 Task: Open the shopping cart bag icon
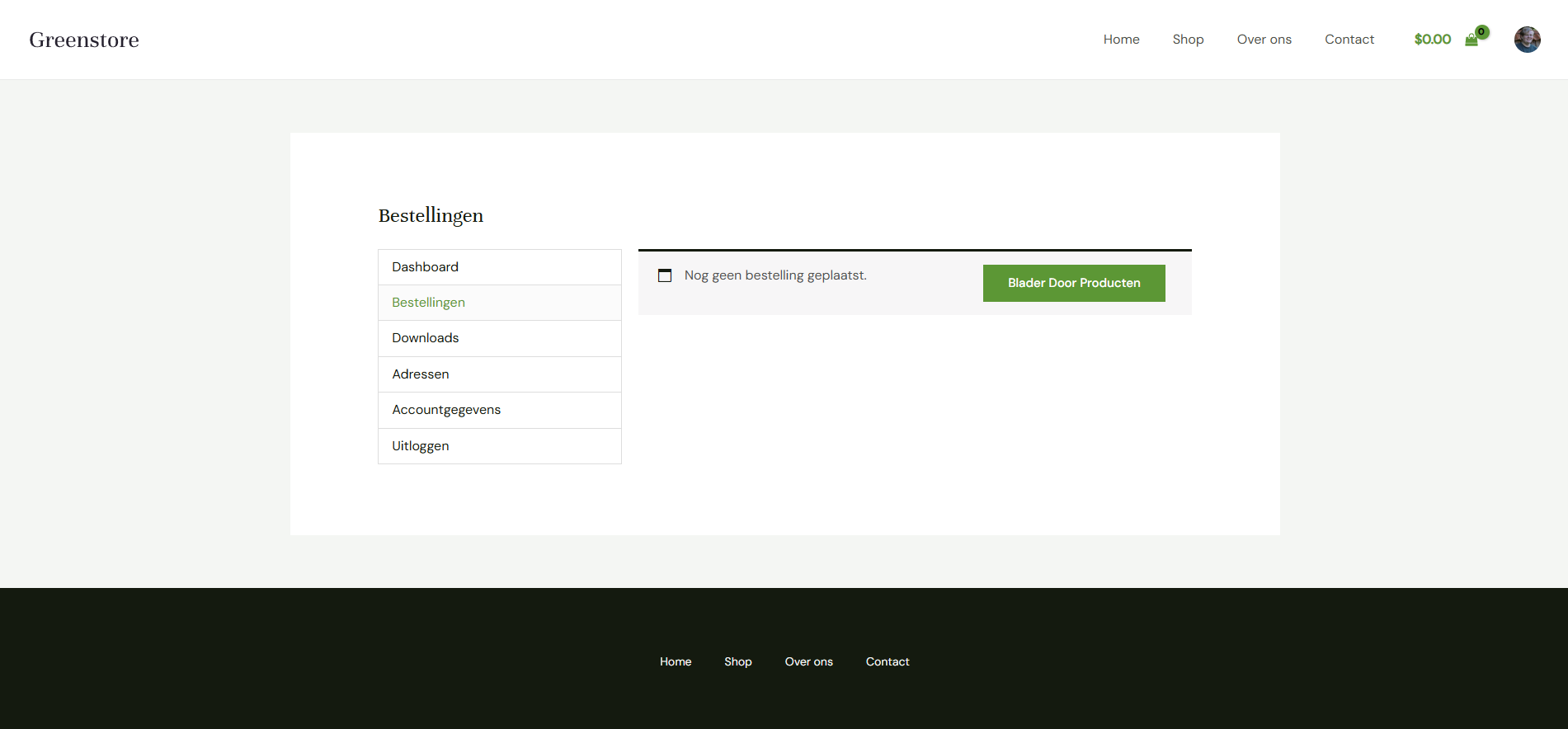(1471, 40)
